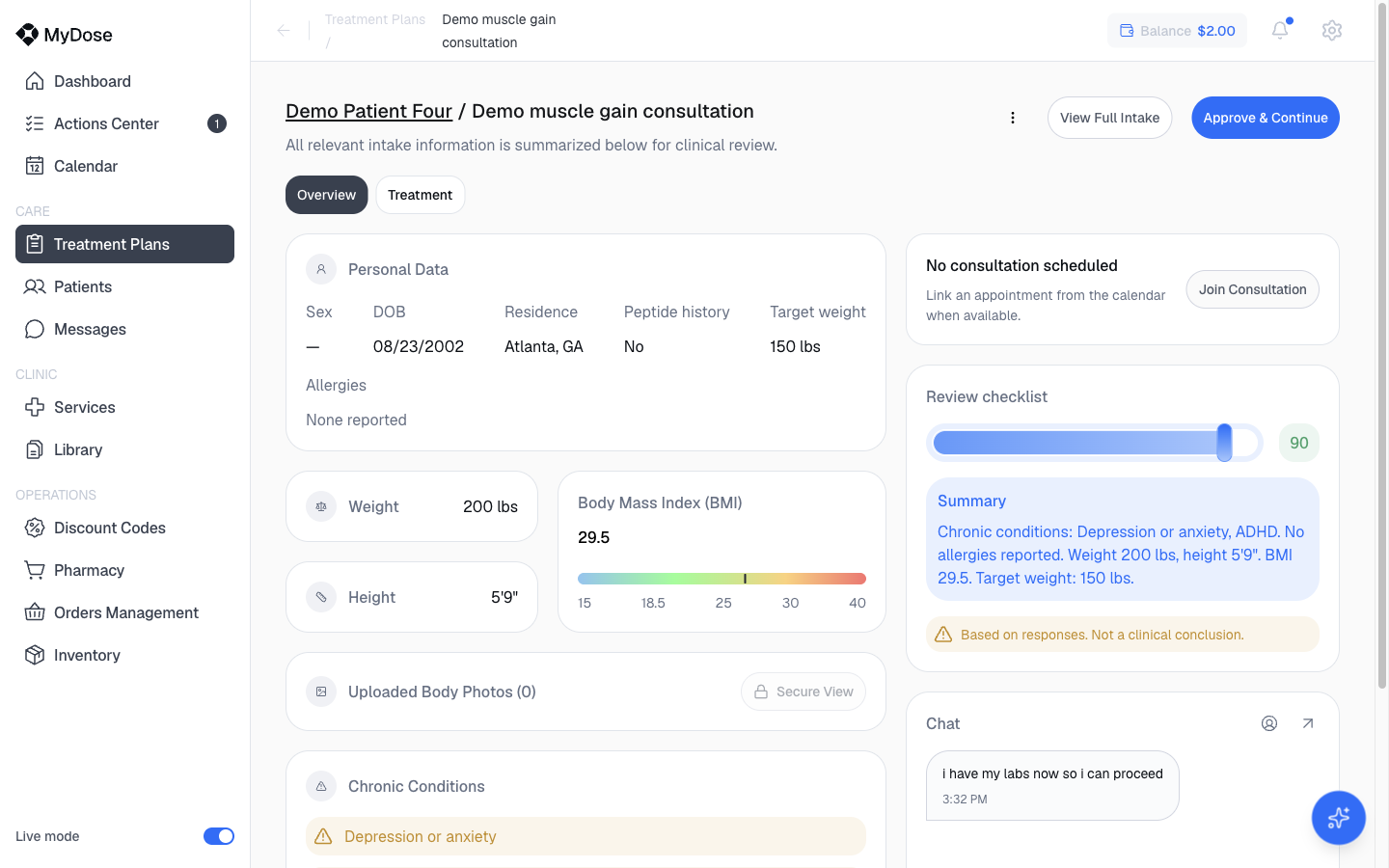Click the Secure View button
The height and width of the screenshot is (868, 1389).
(x=803, y=692)
